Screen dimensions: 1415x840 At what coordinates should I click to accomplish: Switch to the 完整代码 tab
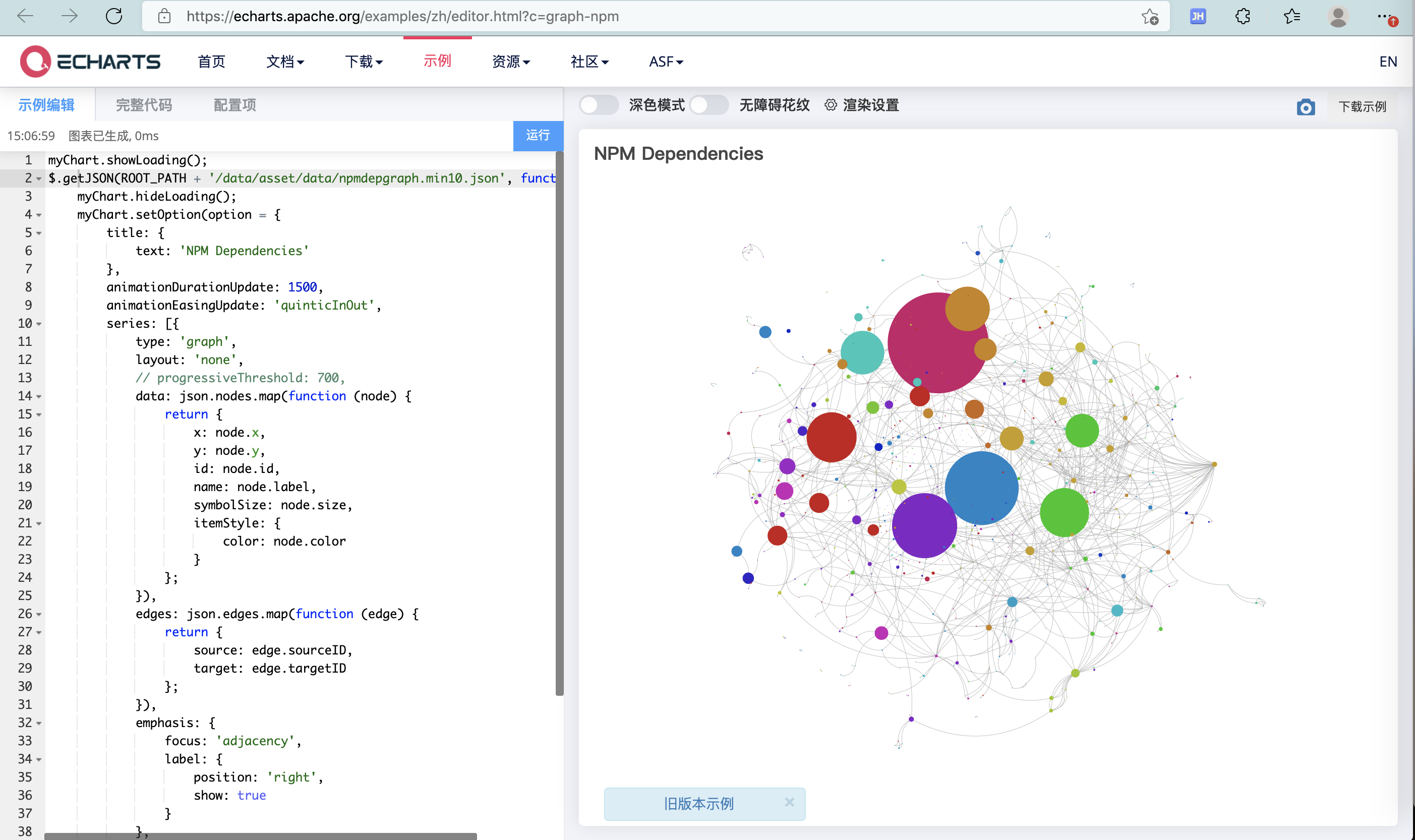point(144,105)
